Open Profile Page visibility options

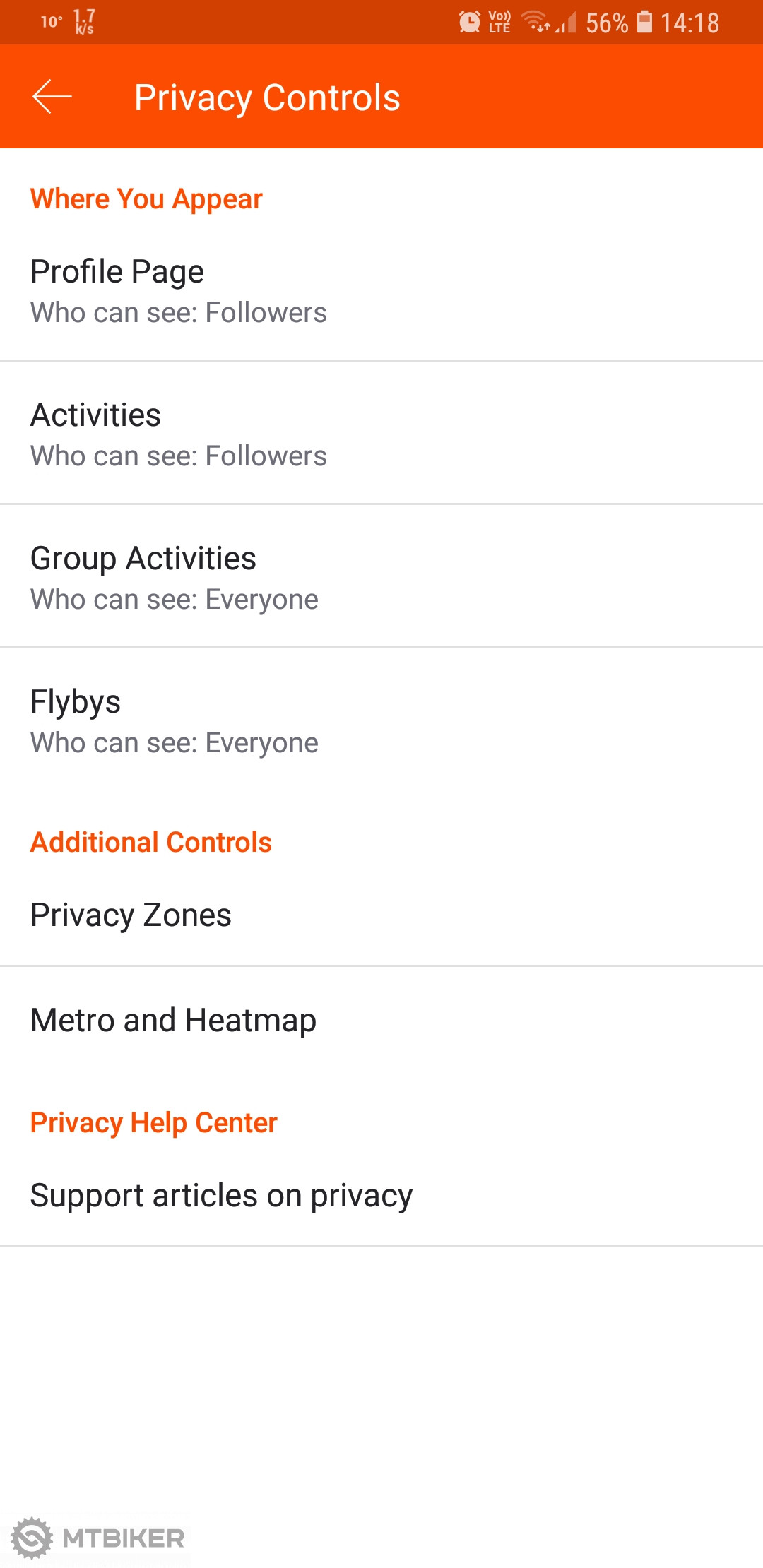coord(381,290)
